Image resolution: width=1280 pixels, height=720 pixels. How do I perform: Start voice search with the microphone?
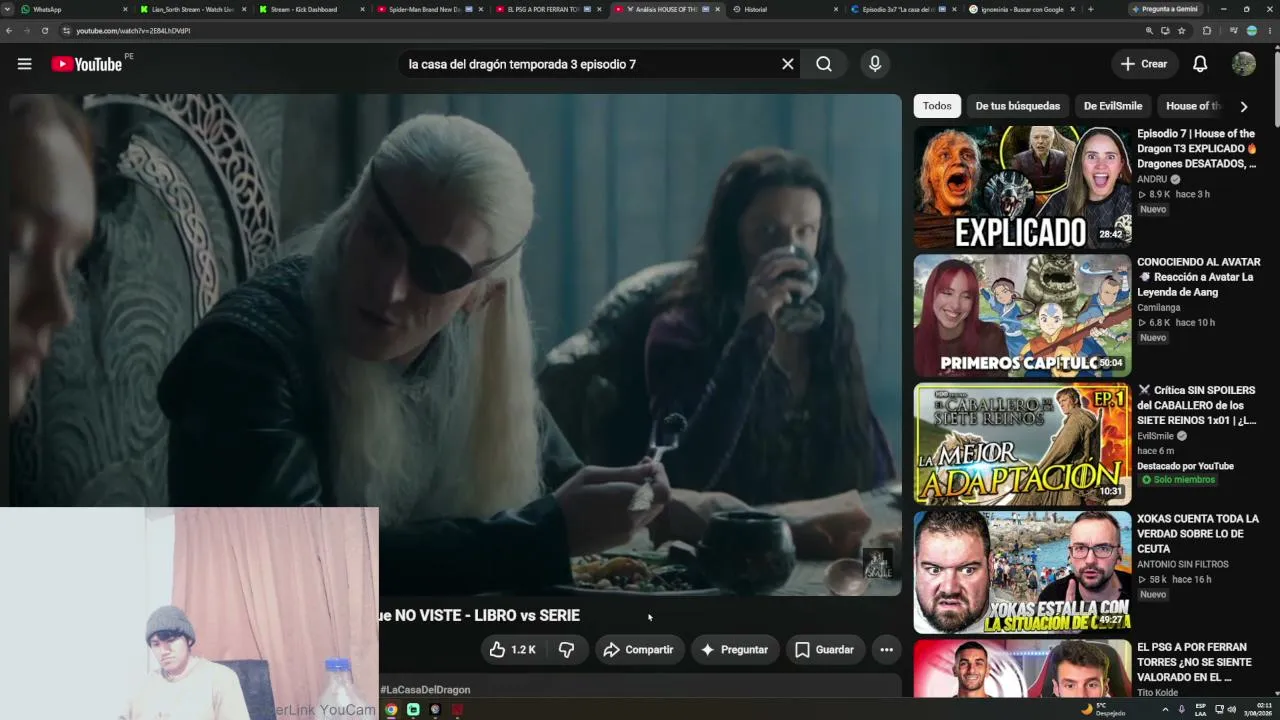(875, 64)
